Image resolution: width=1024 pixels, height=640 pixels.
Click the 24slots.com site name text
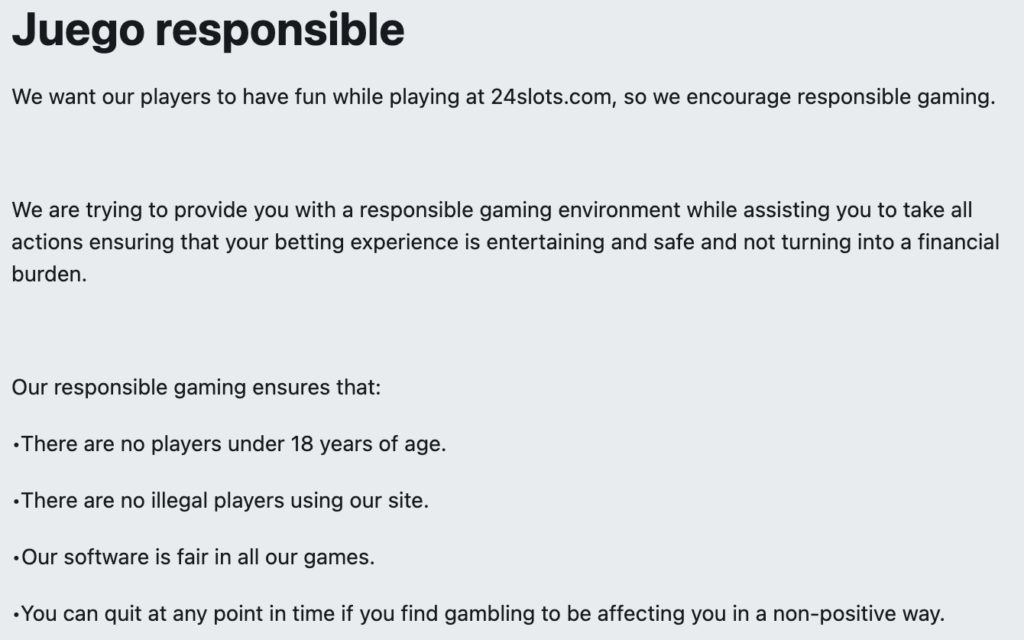coord(551,98)
